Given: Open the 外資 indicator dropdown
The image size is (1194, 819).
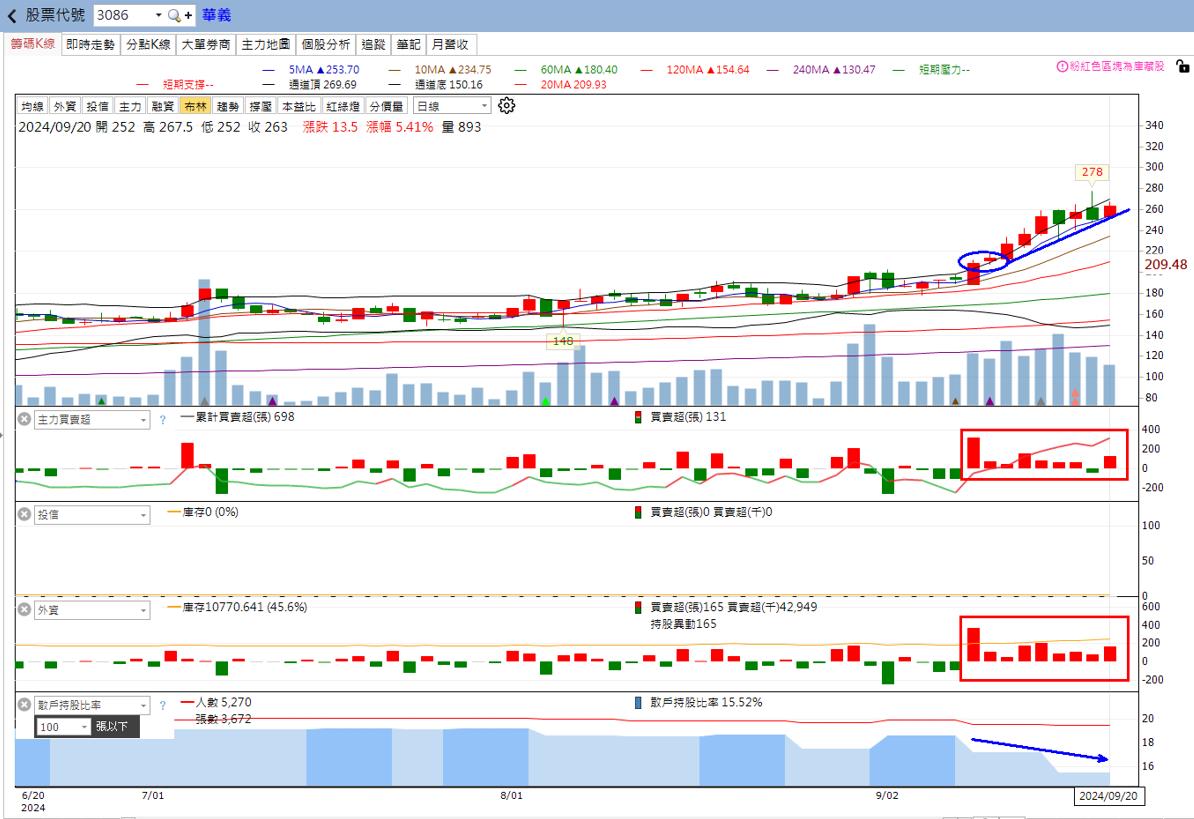Looking at the screenshot, I should point(91,610).
